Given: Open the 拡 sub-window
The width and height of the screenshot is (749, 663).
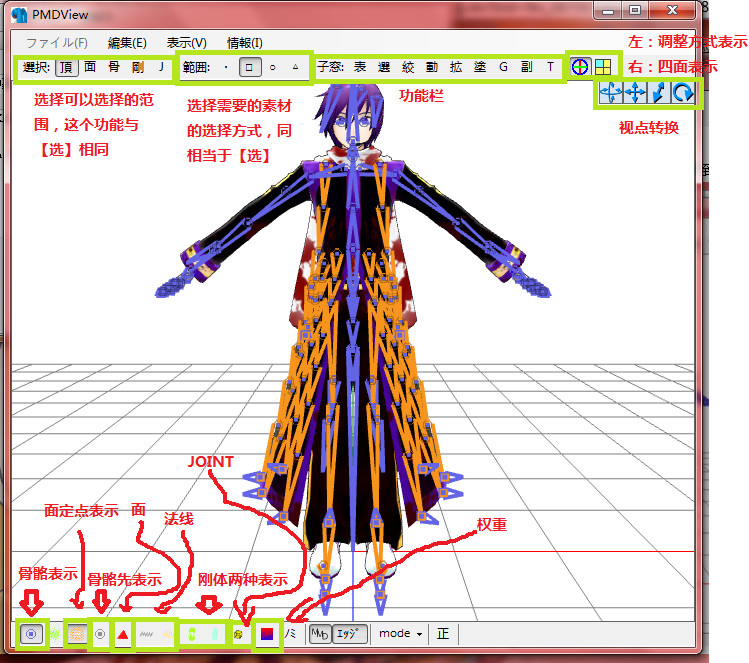Looking at the screenshot, I should click(x=456, y=67).
